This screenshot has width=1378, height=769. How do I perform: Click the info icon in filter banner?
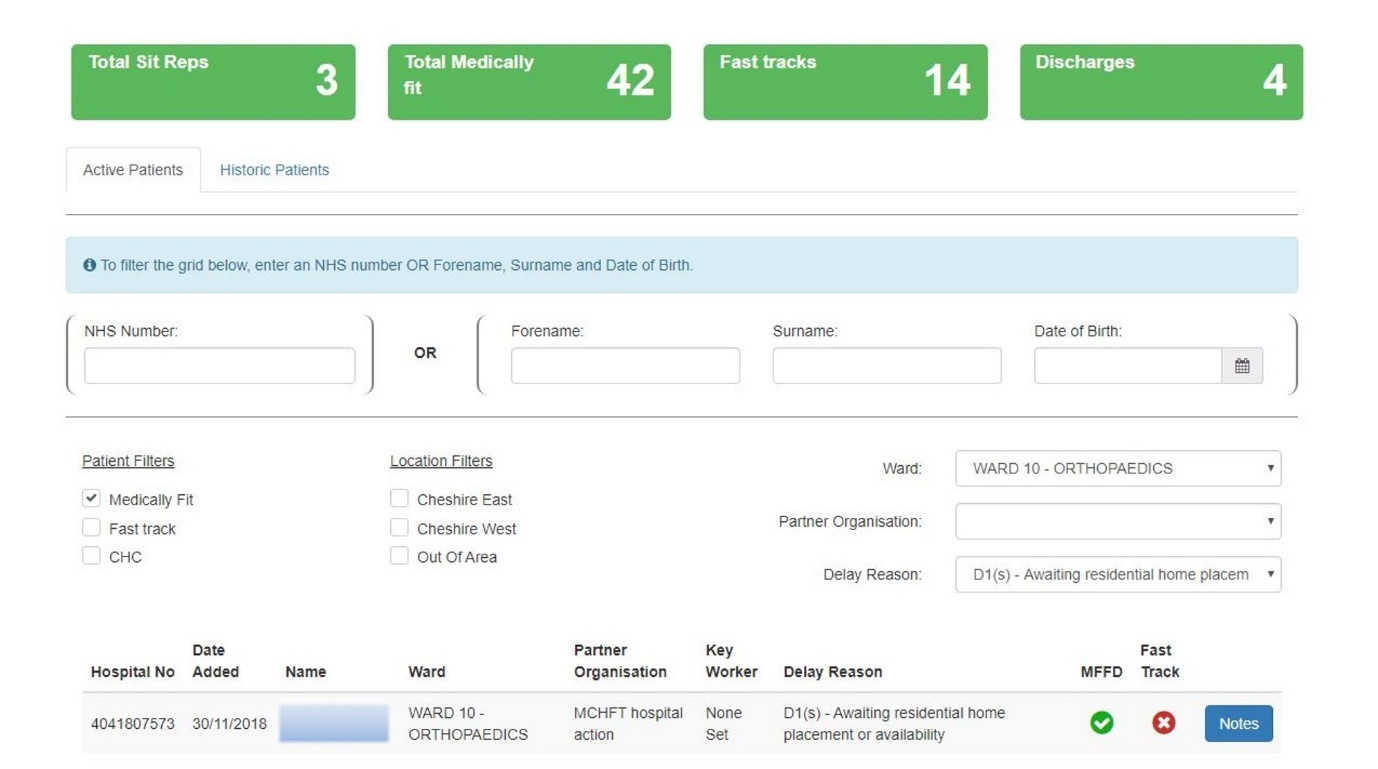click(90, 265)
